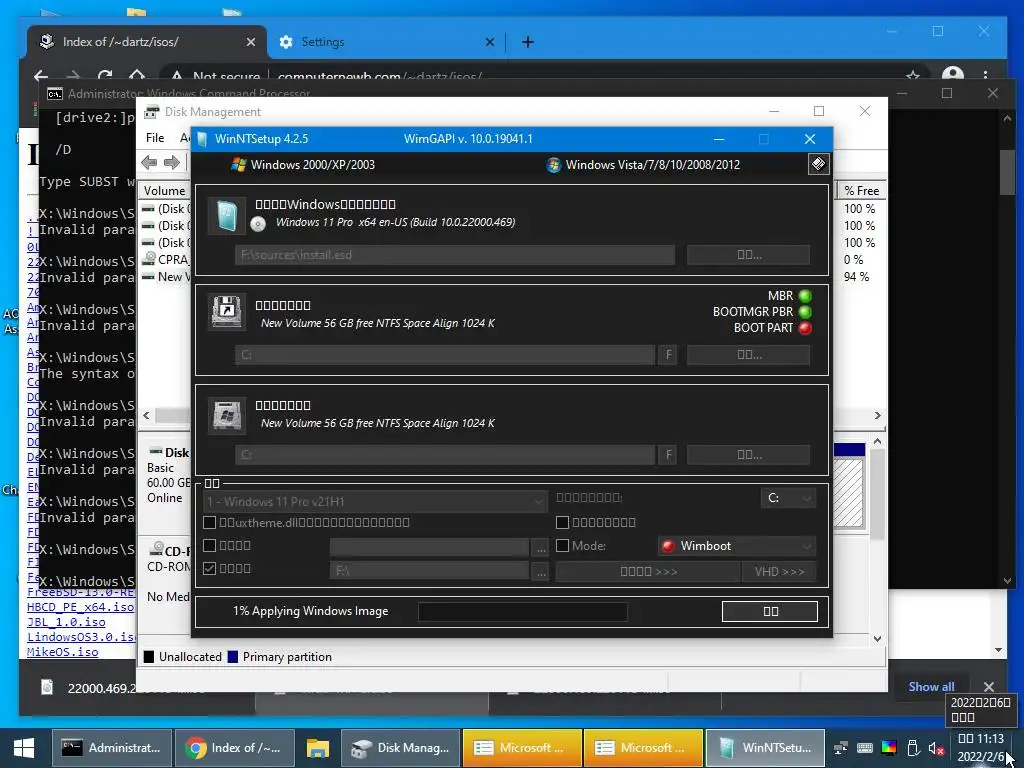Click the BOOT PART red status light
Image resolution: width=1024 pixels, height=768 pixels.
(805, 328)
